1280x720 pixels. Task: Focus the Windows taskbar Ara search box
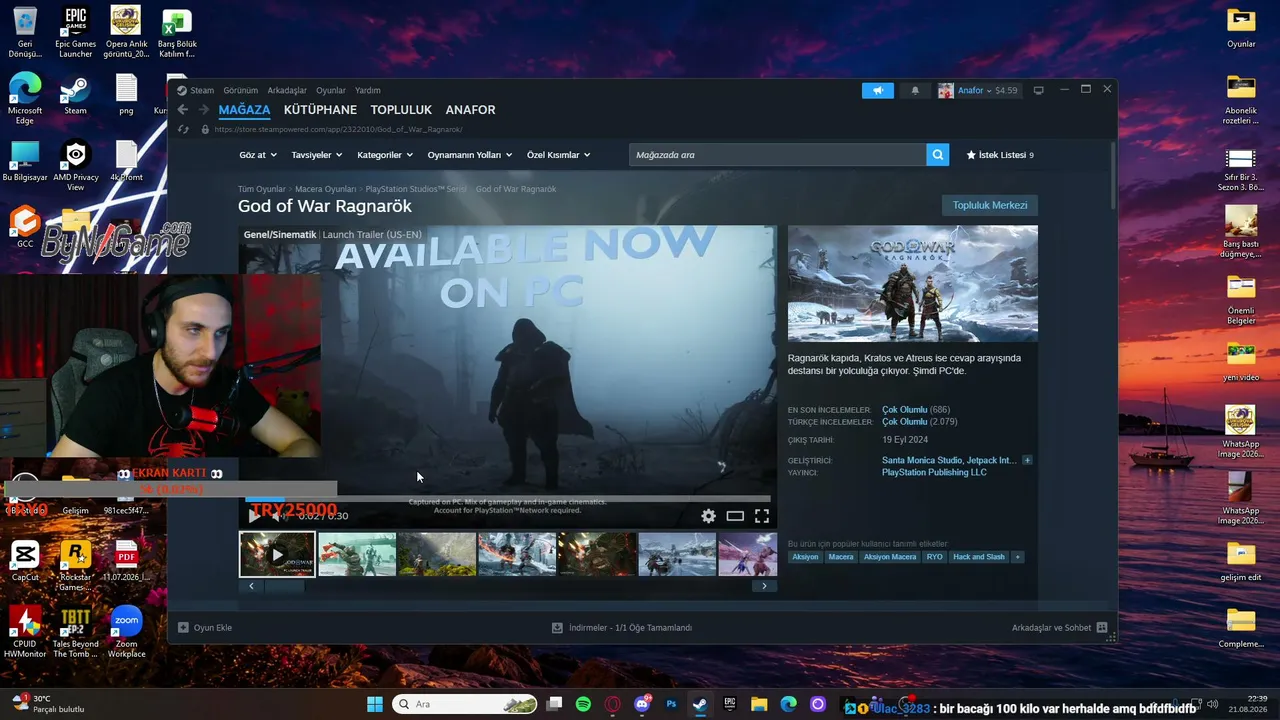pos(464,704)
